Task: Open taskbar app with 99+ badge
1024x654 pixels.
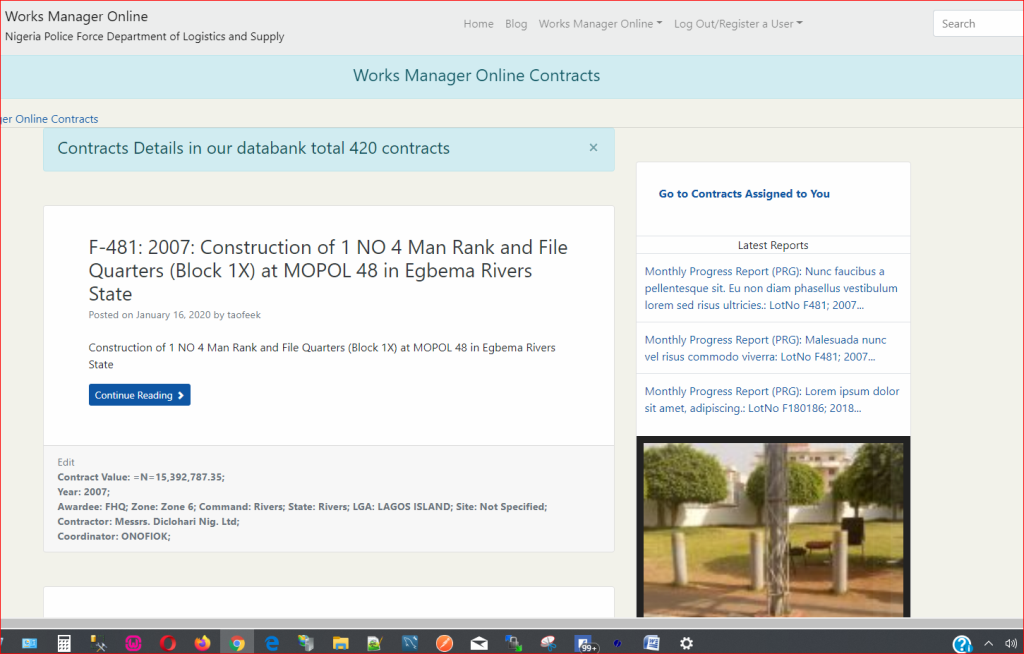Action: point(585,644)
